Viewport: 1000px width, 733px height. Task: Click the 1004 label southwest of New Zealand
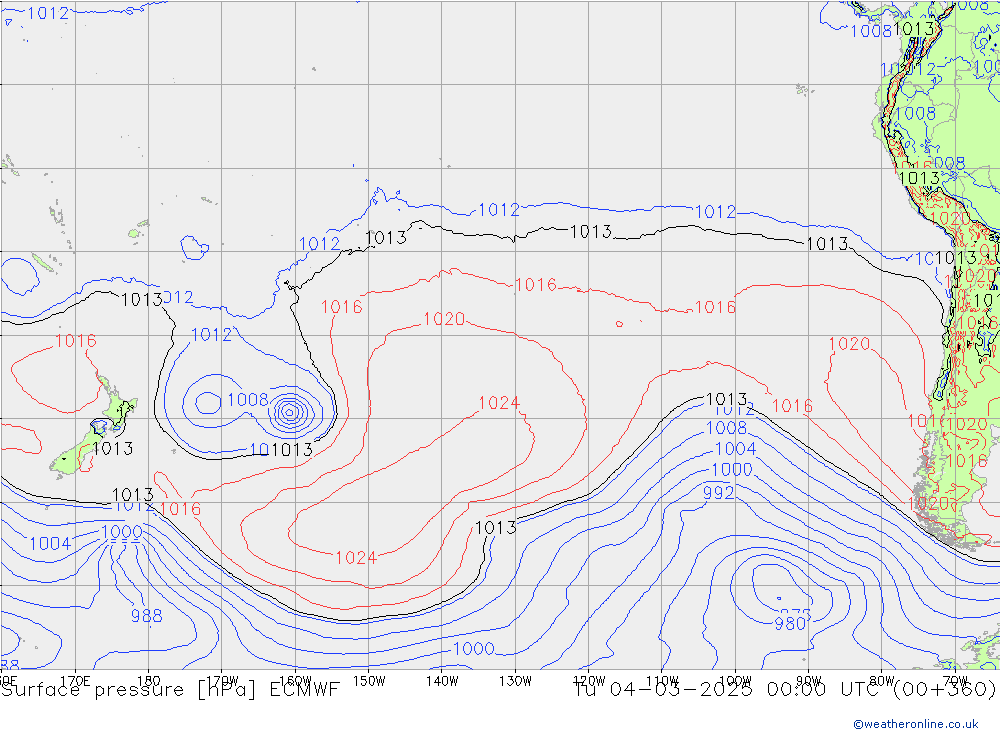[x=50, y=544]
